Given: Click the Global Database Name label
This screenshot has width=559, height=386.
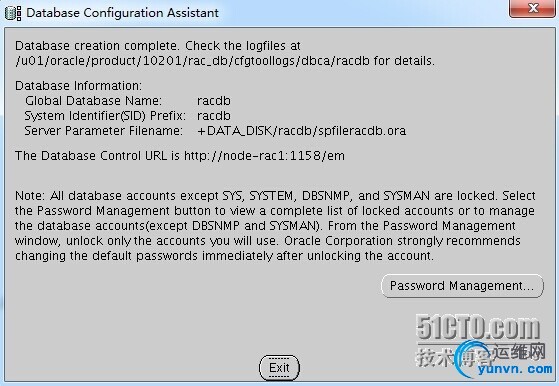Looking at the screenshot, I should (x=93, y=101).
